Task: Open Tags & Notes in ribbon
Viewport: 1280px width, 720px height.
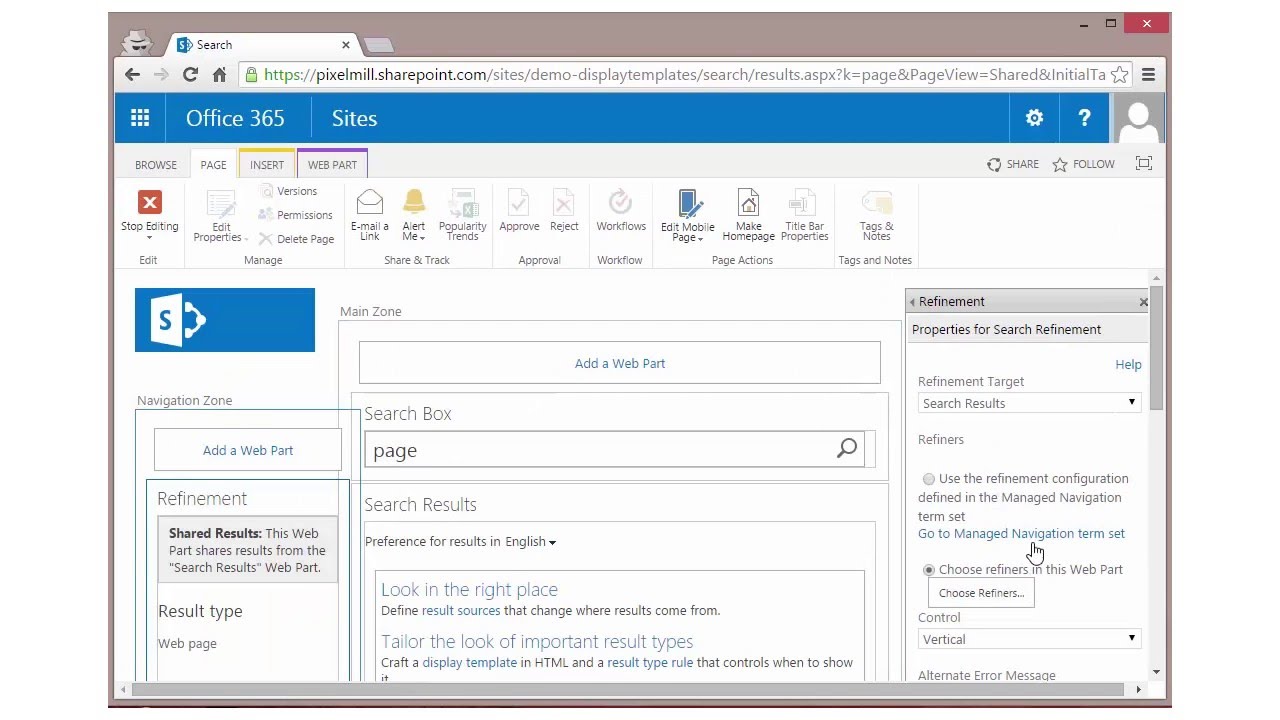Action: click(876, 215)
